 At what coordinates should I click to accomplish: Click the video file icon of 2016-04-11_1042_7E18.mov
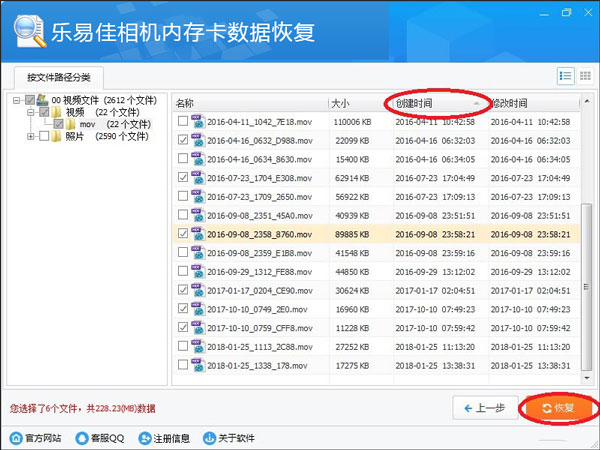click(198, 121)
